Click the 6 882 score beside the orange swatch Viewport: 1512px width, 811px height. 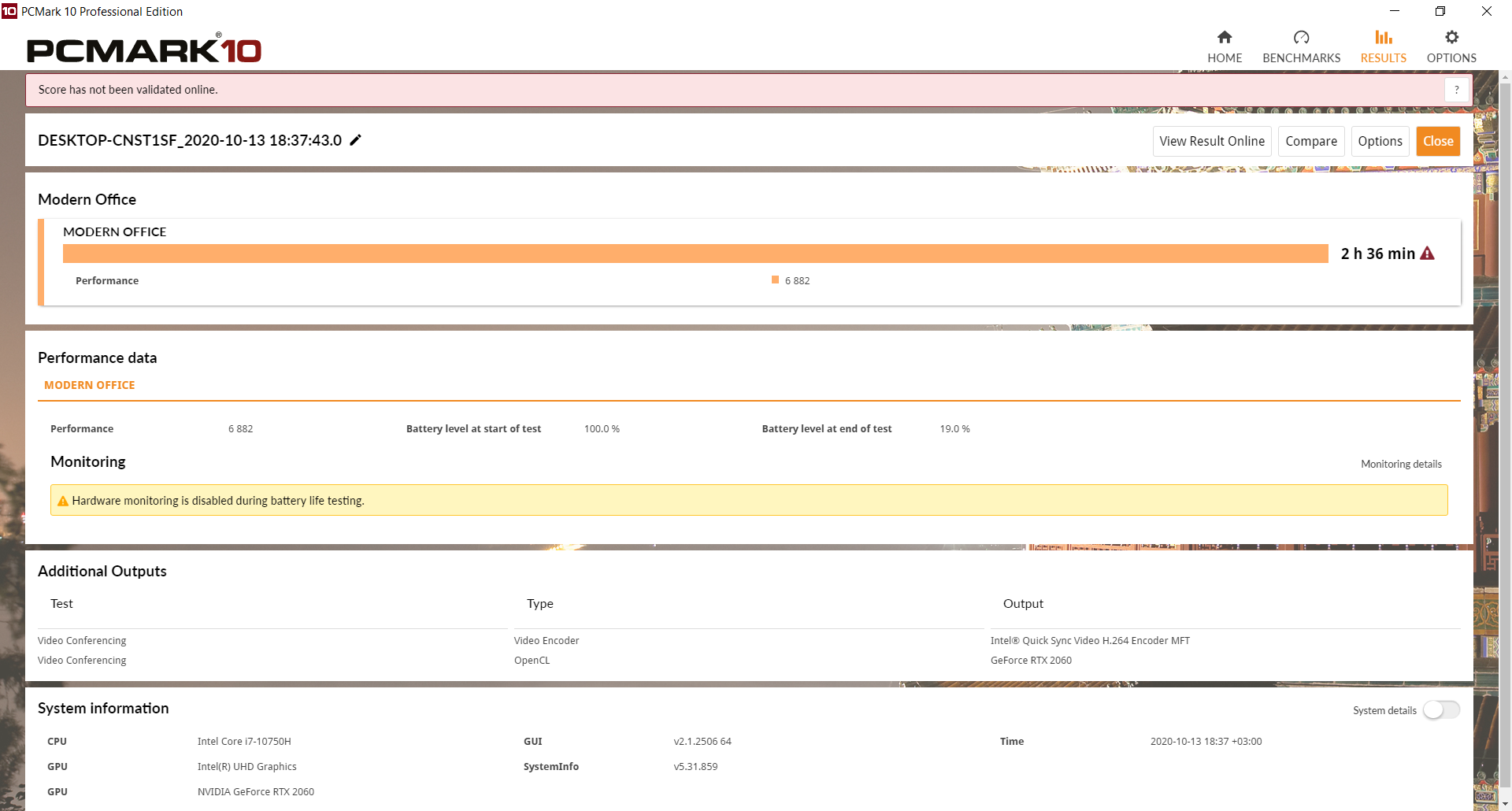(x=797, y=280)
